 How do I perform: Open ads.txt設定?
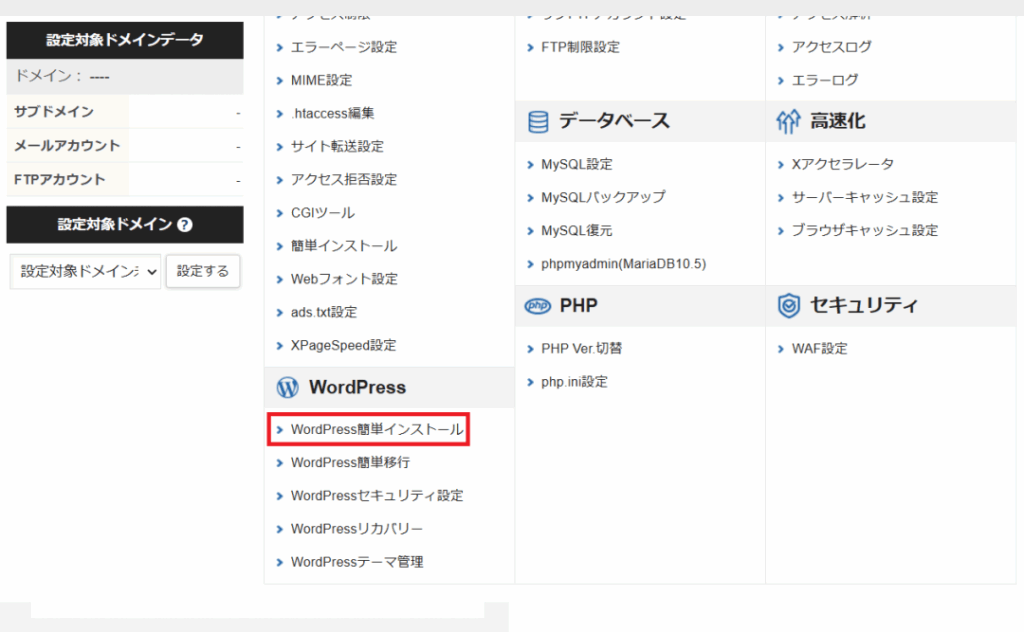pos(324,313)
